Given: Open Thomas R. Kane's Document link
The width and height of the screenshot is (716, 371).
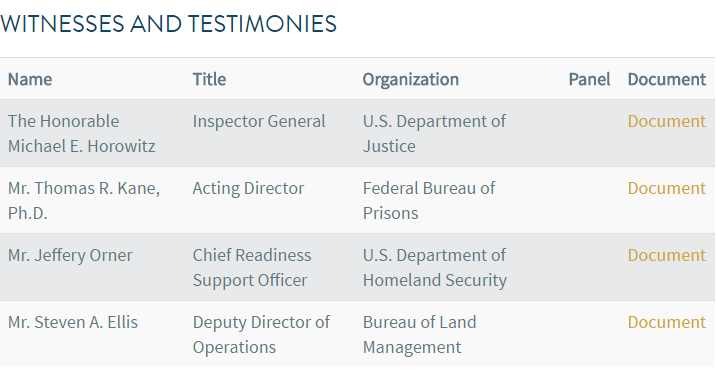Looking at the screenshot, I should point(666,188).
